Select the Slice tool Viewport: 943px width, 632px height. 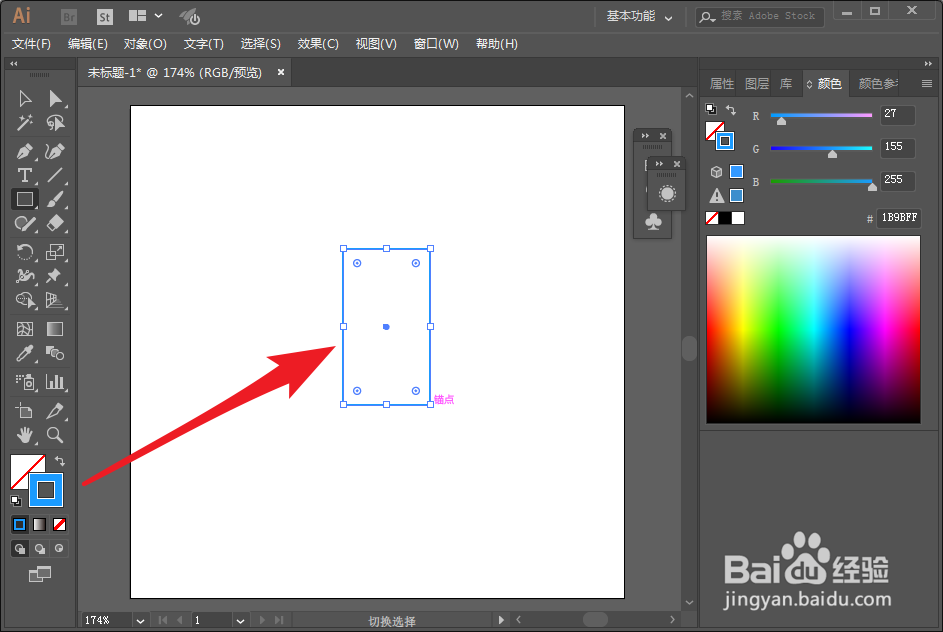pyautogui.click(x=55, y=411)
